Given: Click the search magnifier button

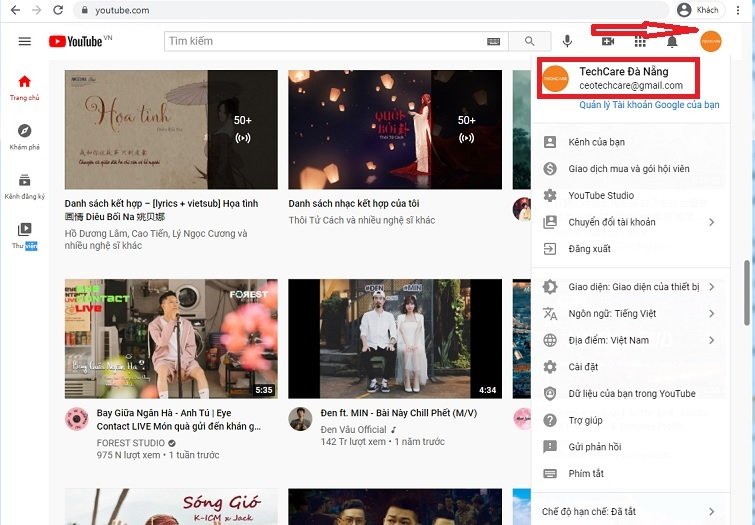Looking at the screenshot, I should click(x=530, y=41).
